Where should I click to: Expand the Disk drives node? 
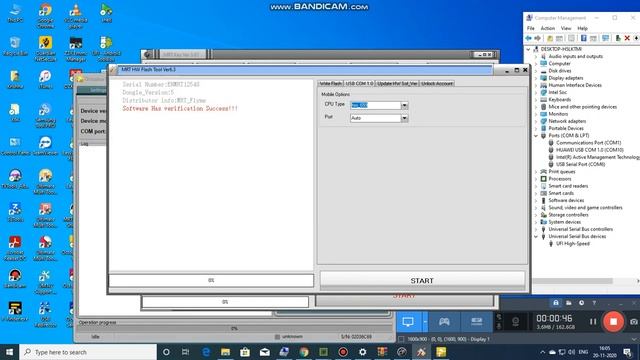(x=536, y=71)
